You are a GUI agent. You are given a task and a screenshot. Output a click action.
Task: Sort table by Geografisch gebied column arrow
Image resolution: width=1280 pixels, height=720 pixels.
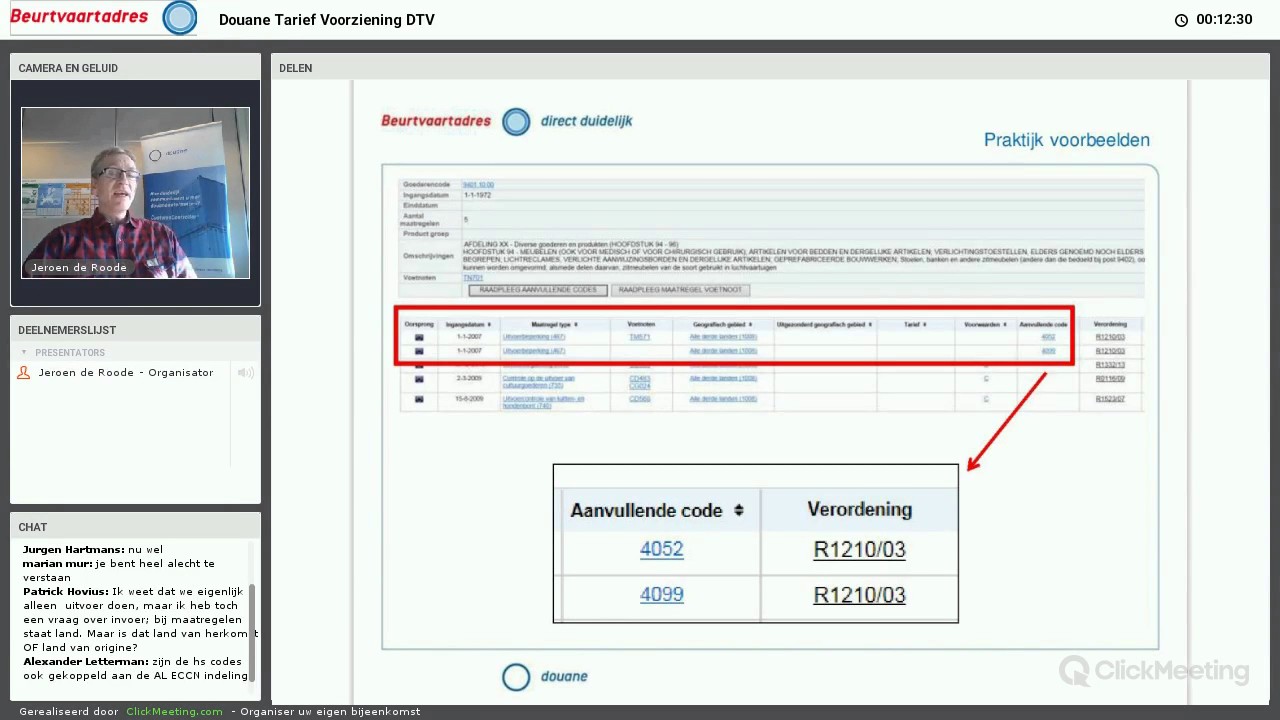click(x=750, y=325)
